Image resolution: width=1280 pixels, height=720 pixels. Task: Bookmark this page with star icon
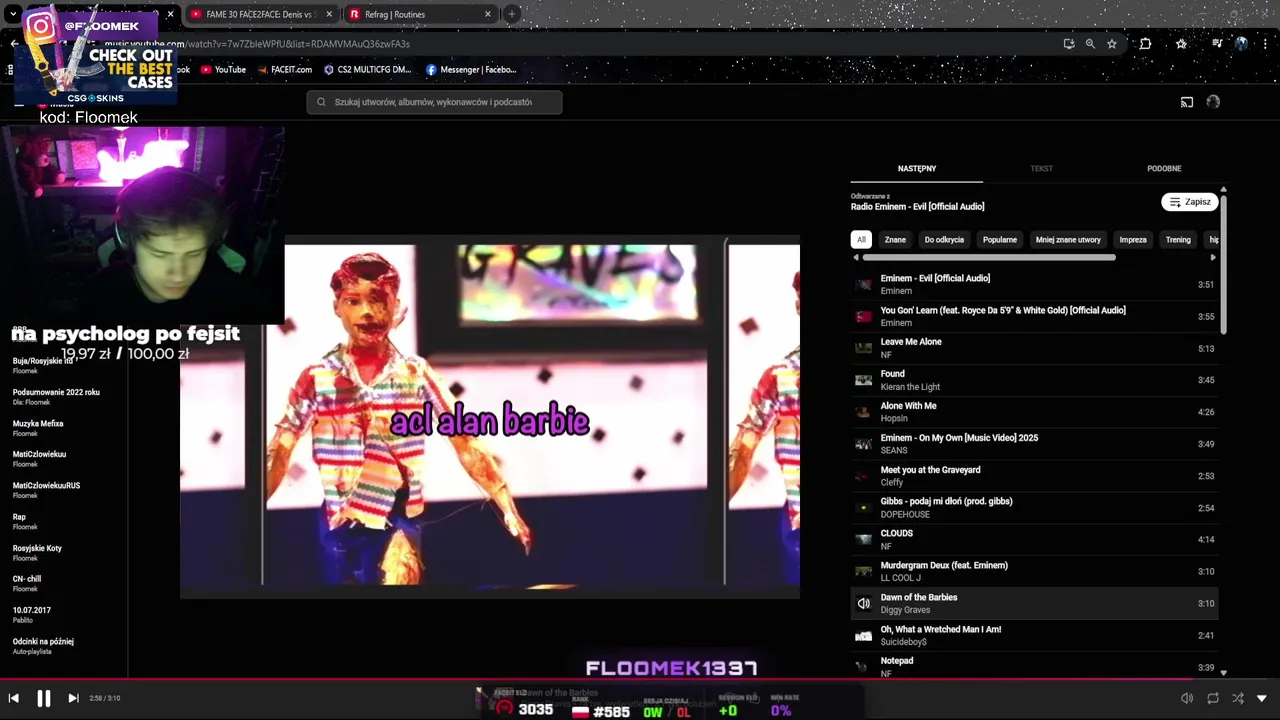1112,44
